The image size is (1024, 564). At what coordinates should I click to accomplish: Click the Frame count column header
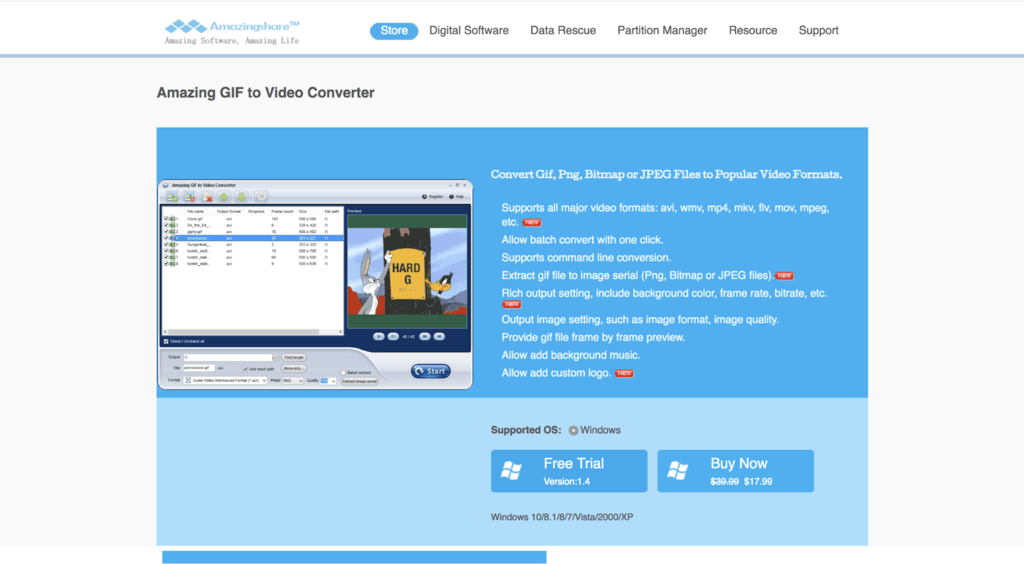282,212
